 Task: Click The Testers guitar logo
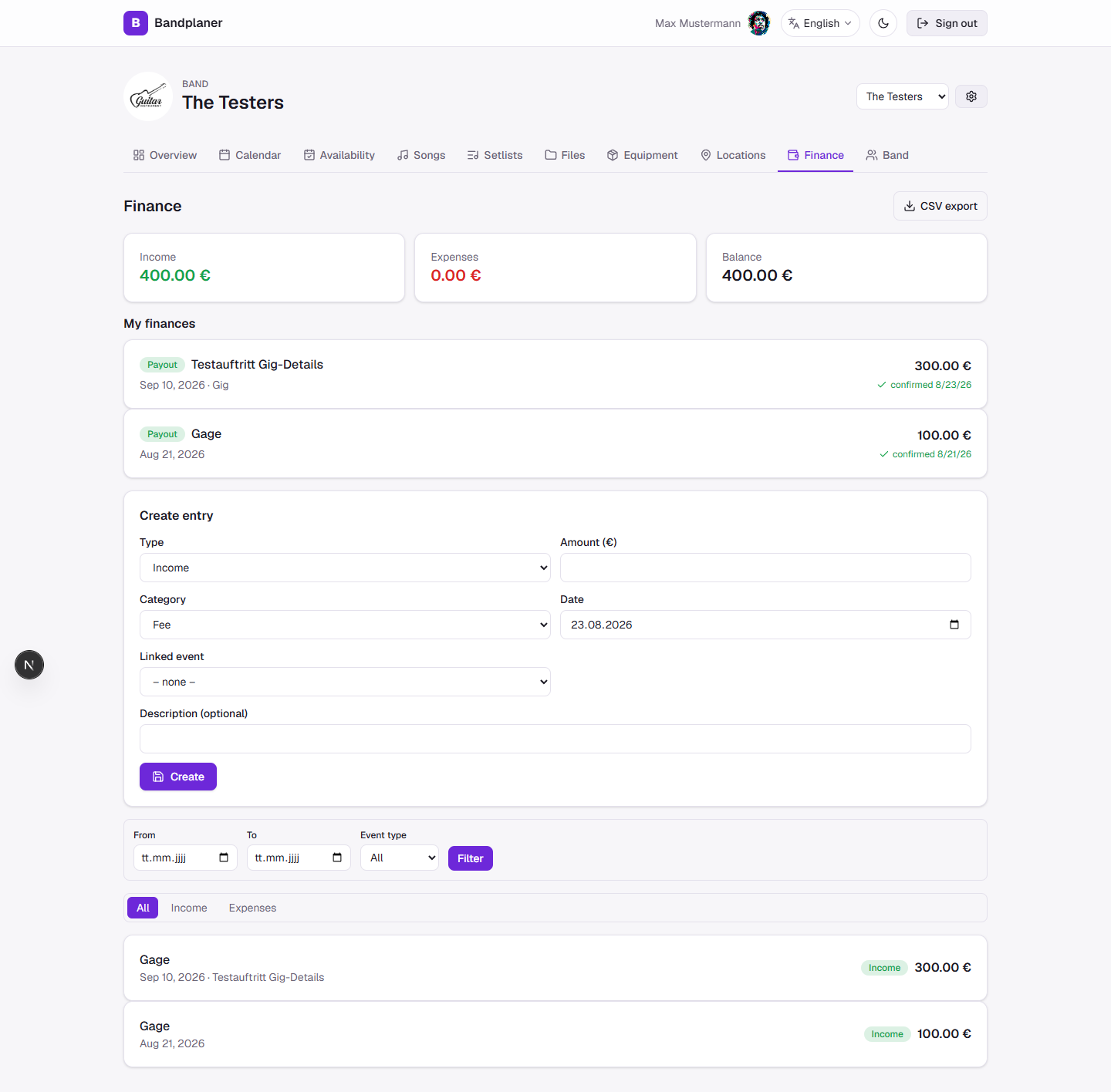click(148, 96)
